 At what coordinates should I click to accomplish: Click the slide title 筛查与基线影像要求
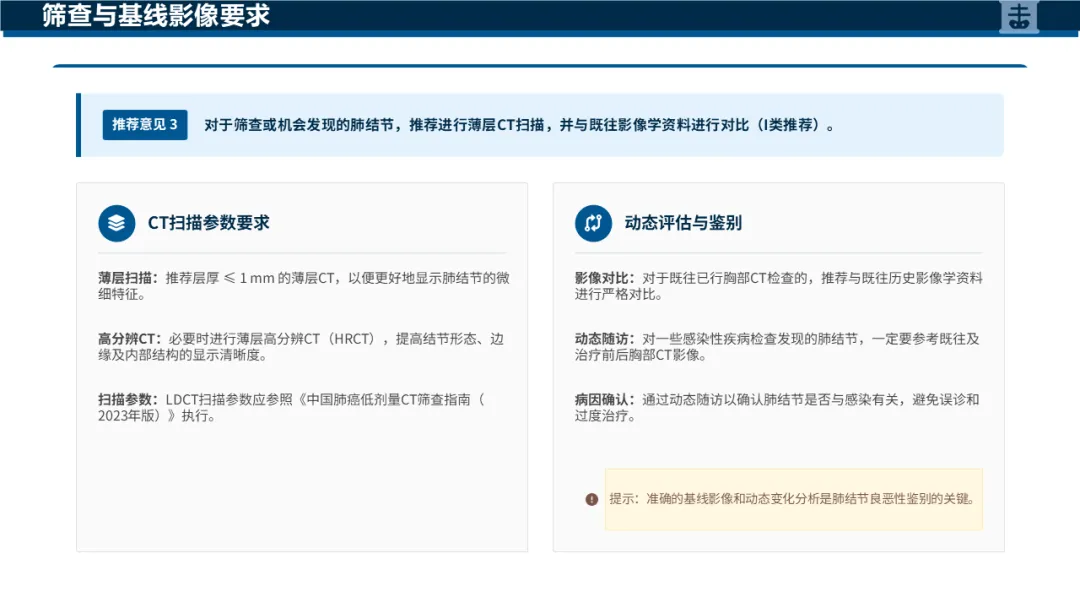pos(156,15)
